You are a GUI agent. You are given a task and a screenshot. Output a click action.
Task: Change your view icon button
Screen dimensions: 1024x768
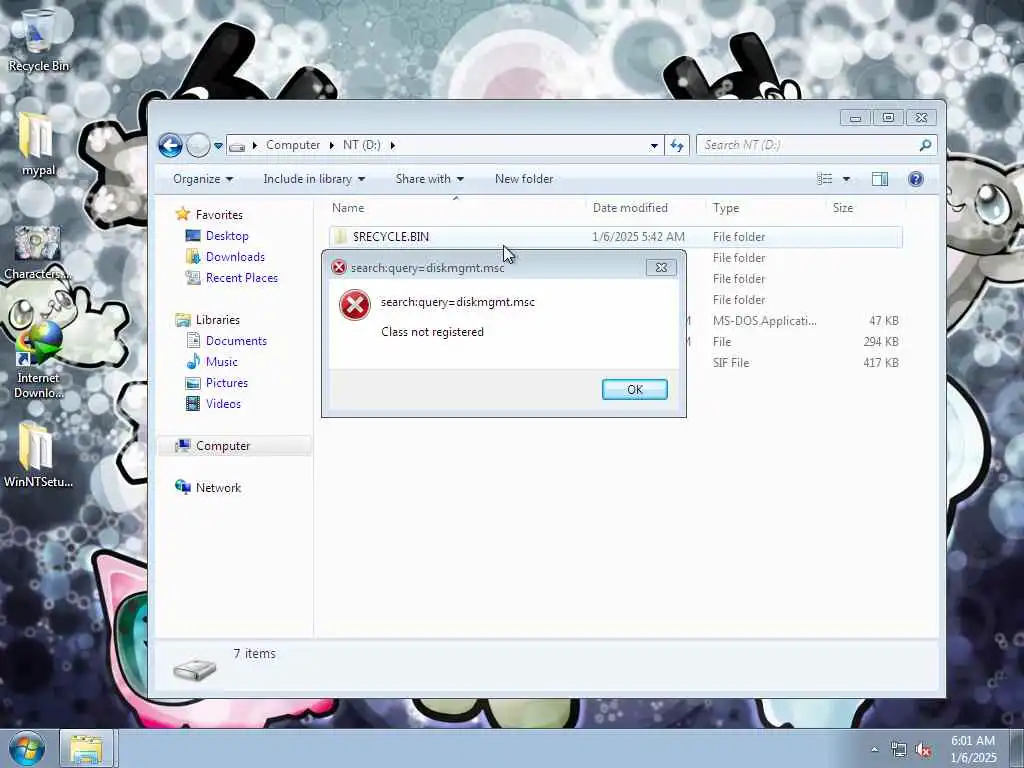coord(825,179)
